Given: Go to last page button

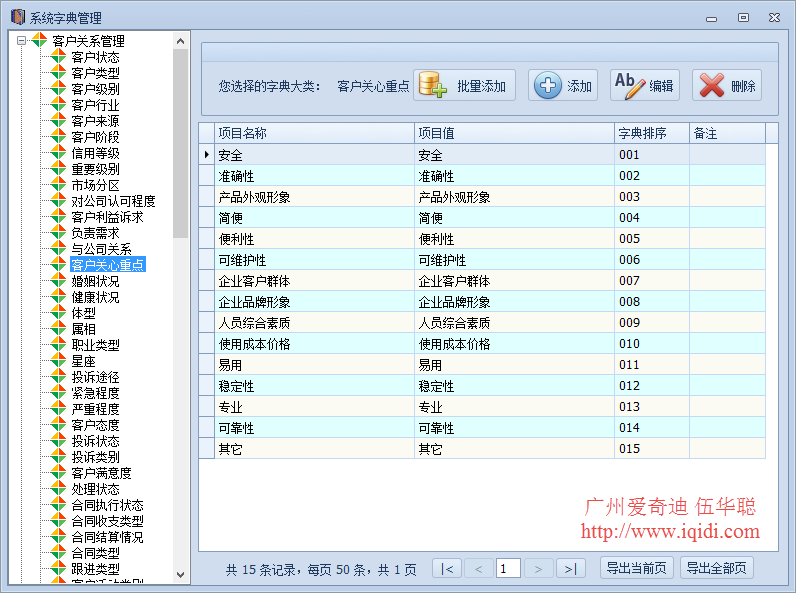Looking at the screenshot, I should pyautogui.click(x=571, y=569).
